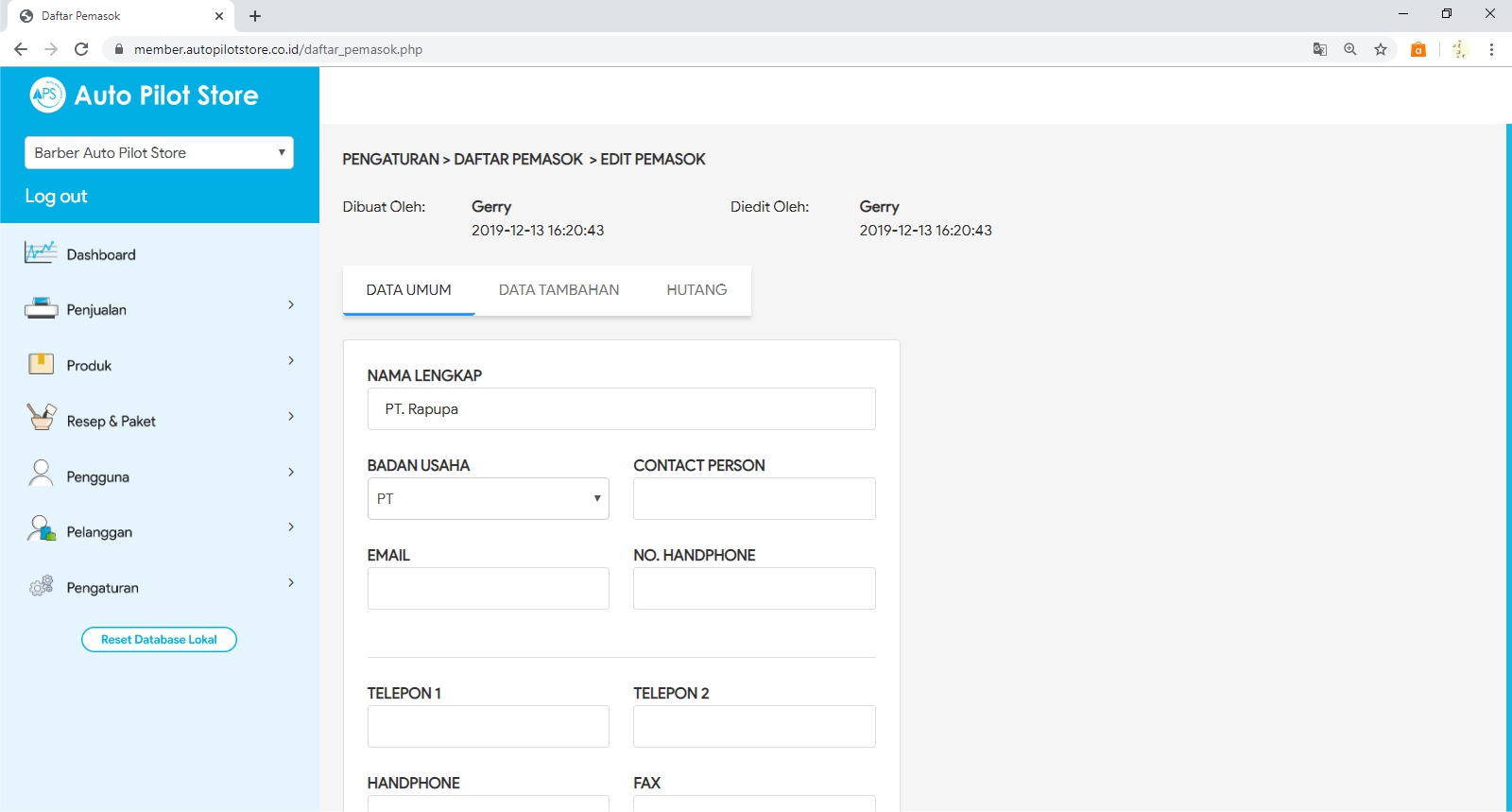Click the Pengguna user icon
This screenshot has height=812, width=1512.
click(41, 474)
